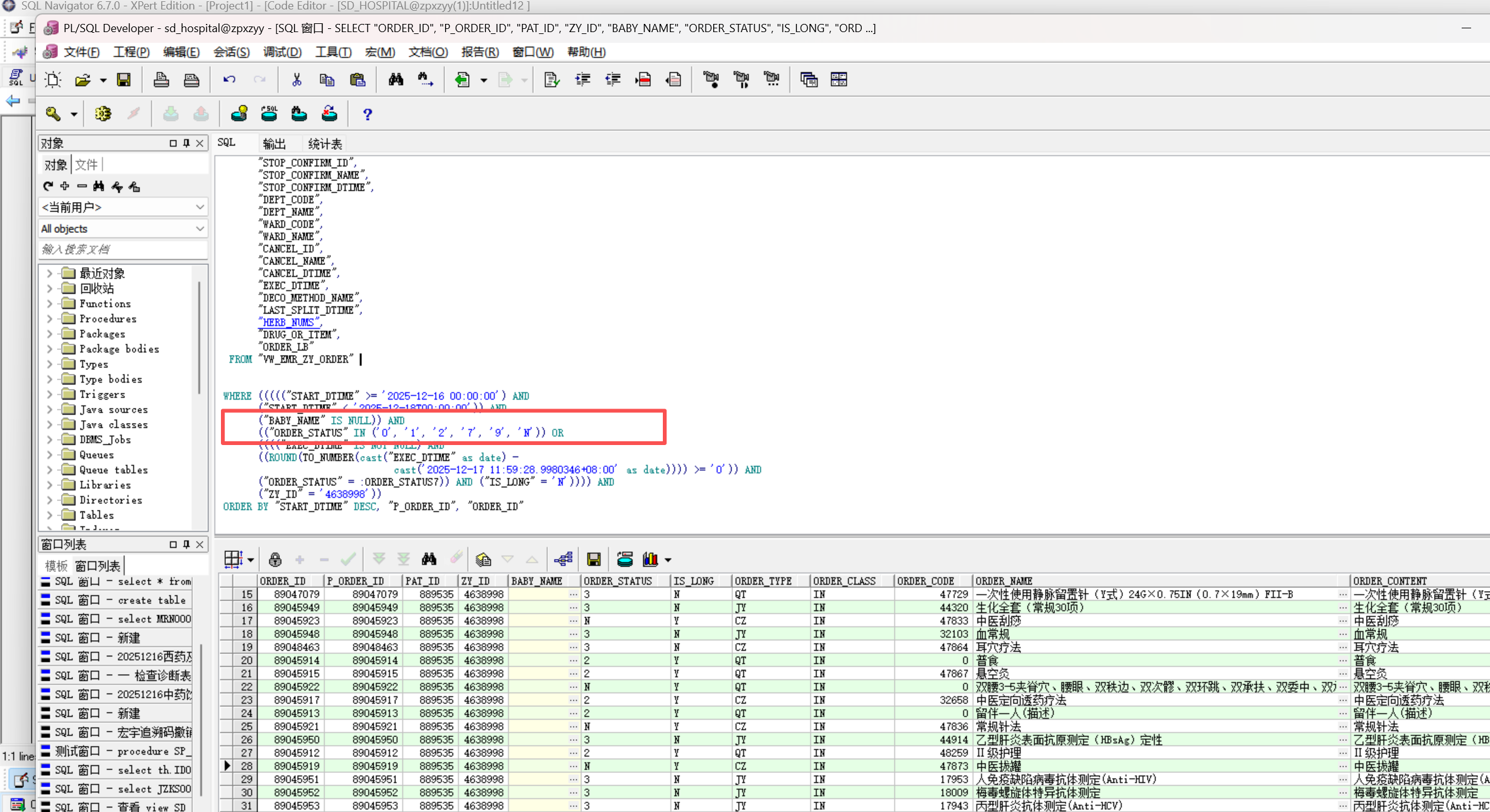
Task: Click the results grid save disk icon
Action: (594, 560)
